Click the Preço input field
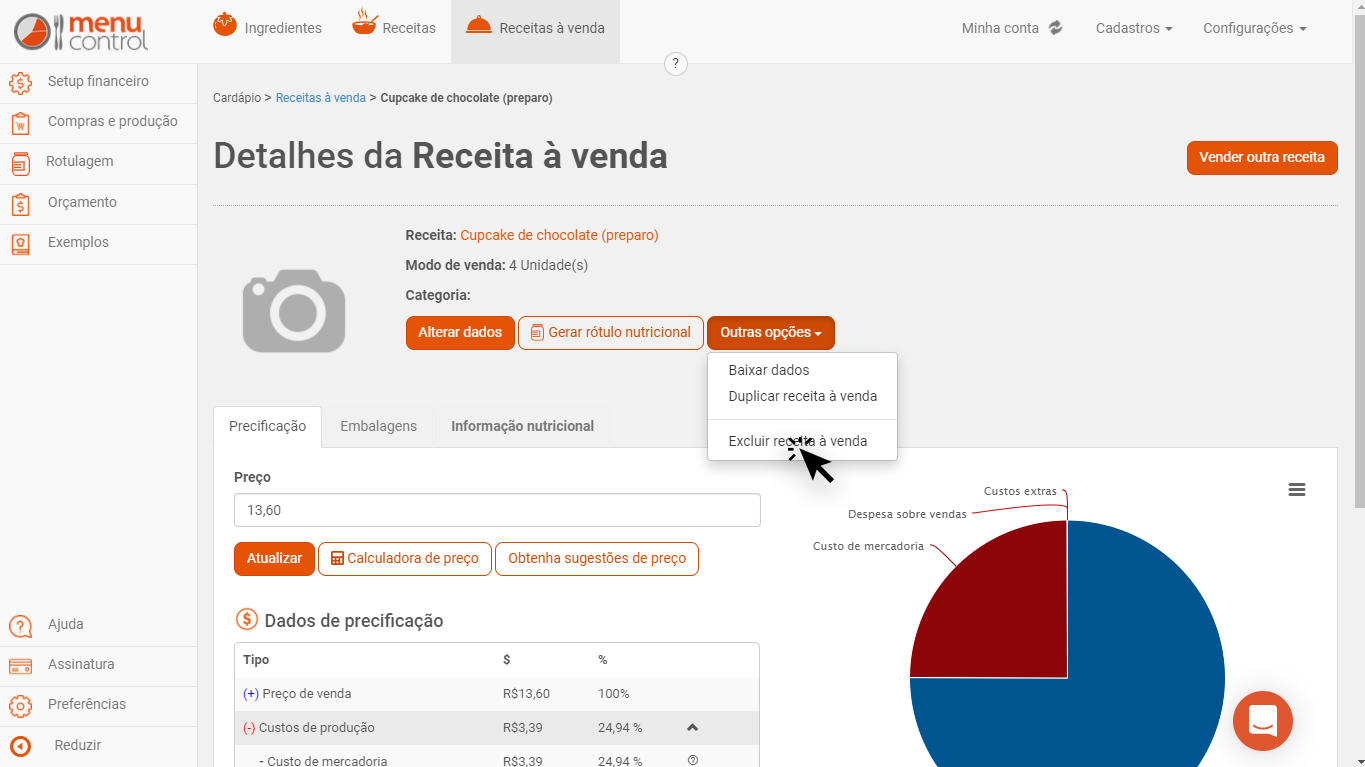 pos(497,510)
